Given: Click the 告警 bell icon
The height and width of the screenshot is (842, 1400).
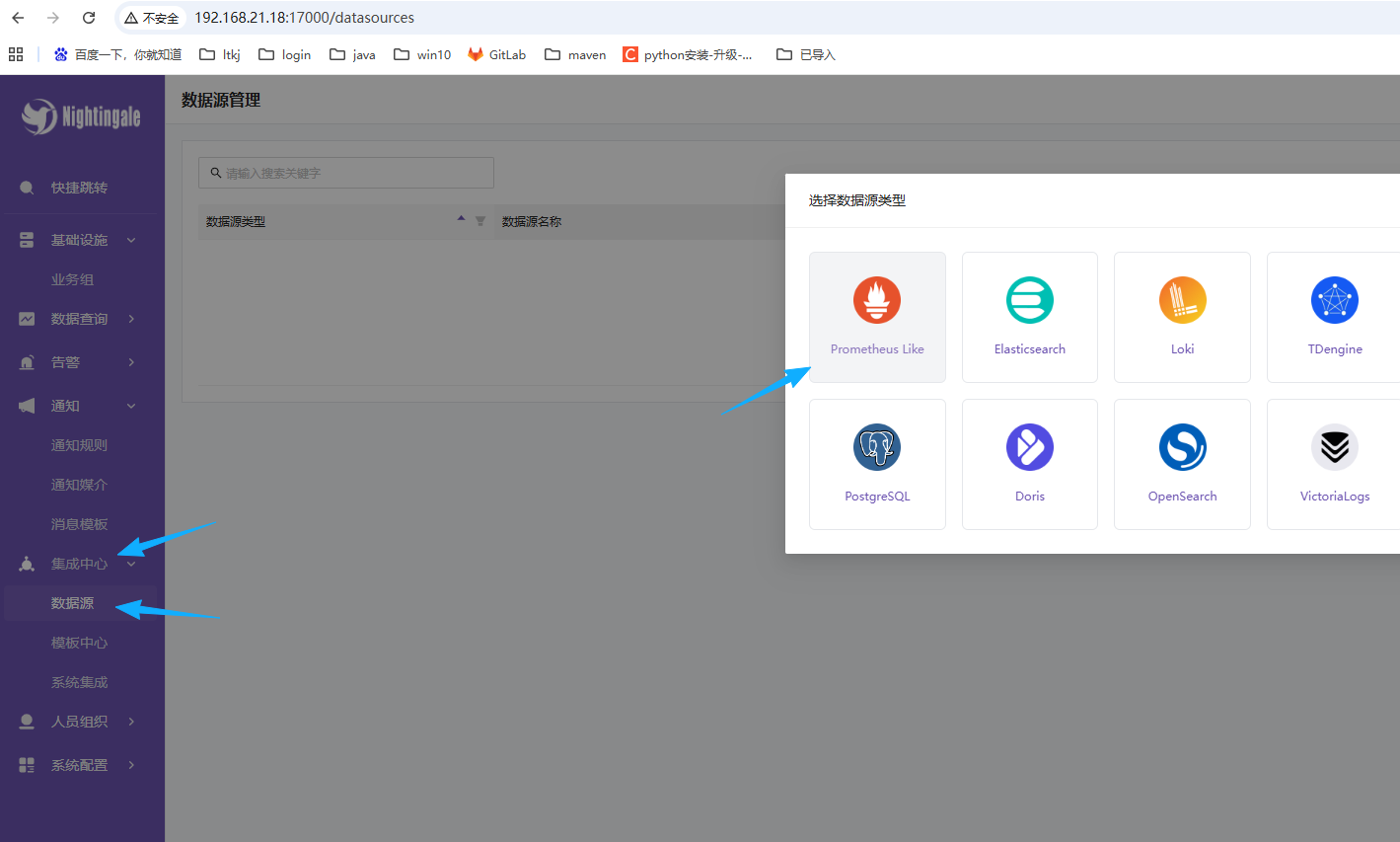Looking at the screenshot, I should [27, 362].
